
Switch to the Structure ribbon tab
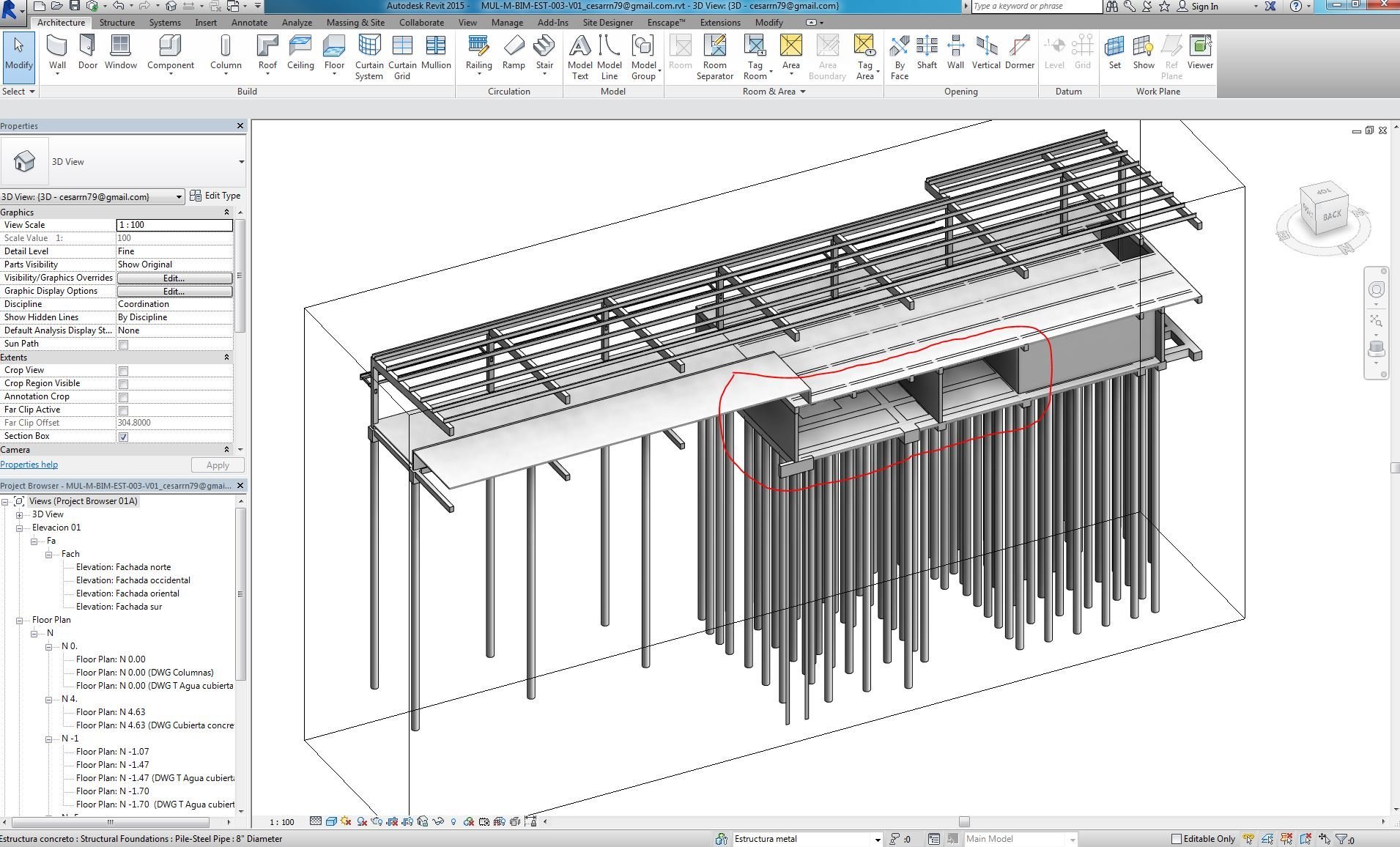[117, 23]
